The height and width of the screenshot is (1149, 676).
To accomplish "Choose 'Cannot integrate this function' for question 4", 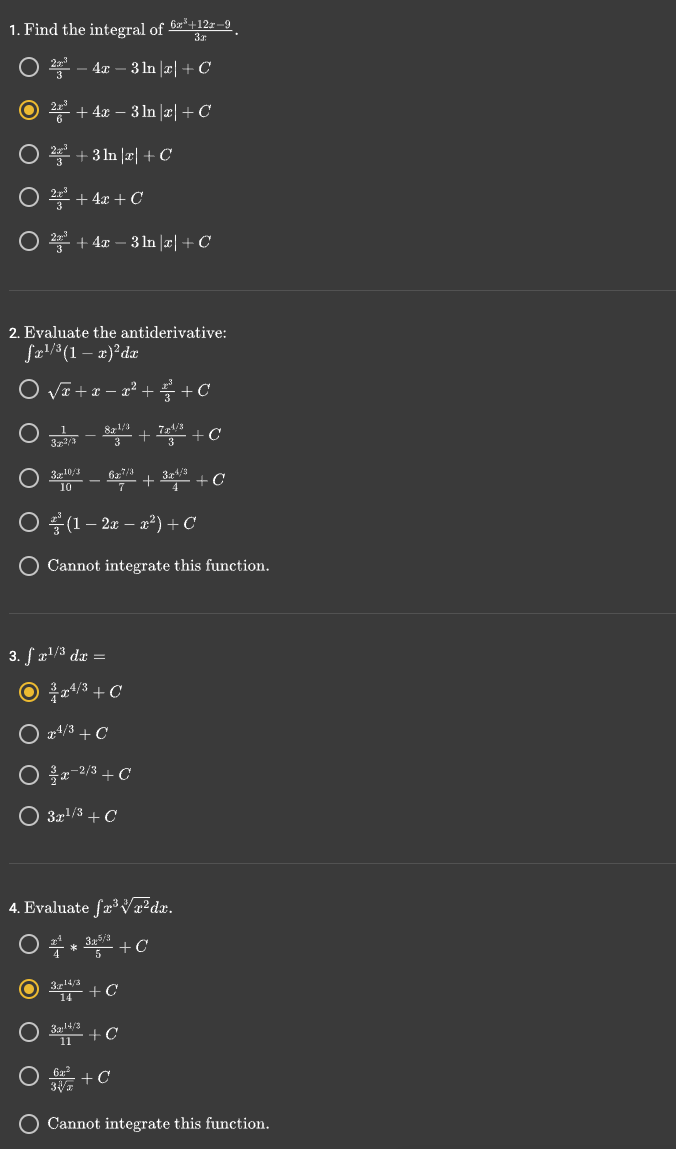I will tap(28, 1123).
